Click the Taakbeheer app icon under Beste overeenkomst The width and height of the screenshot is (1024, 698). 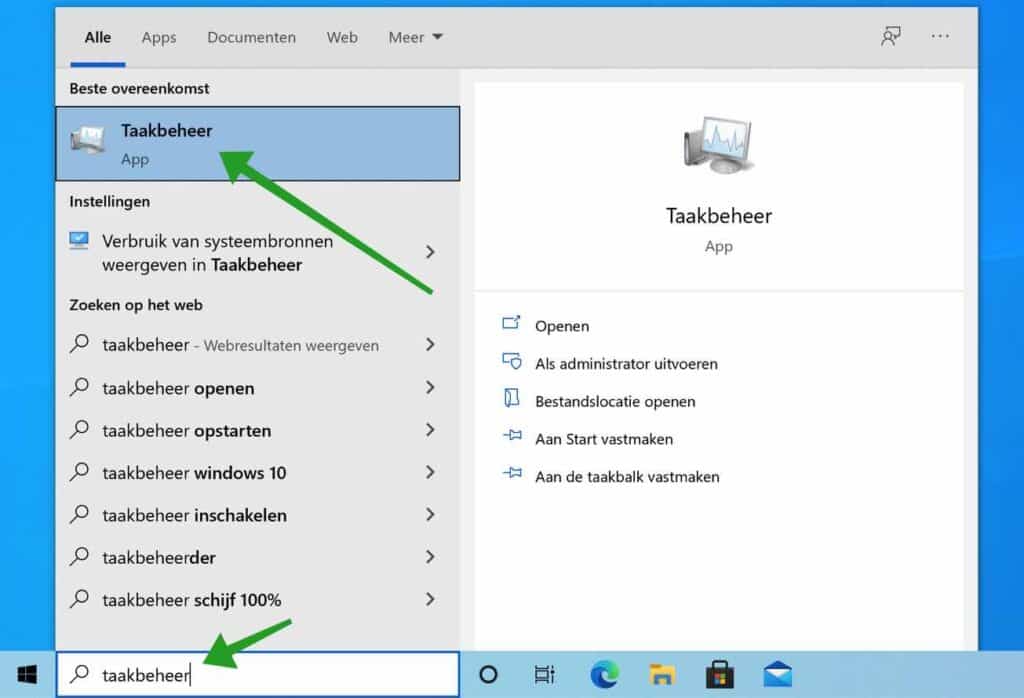point(89,140)
